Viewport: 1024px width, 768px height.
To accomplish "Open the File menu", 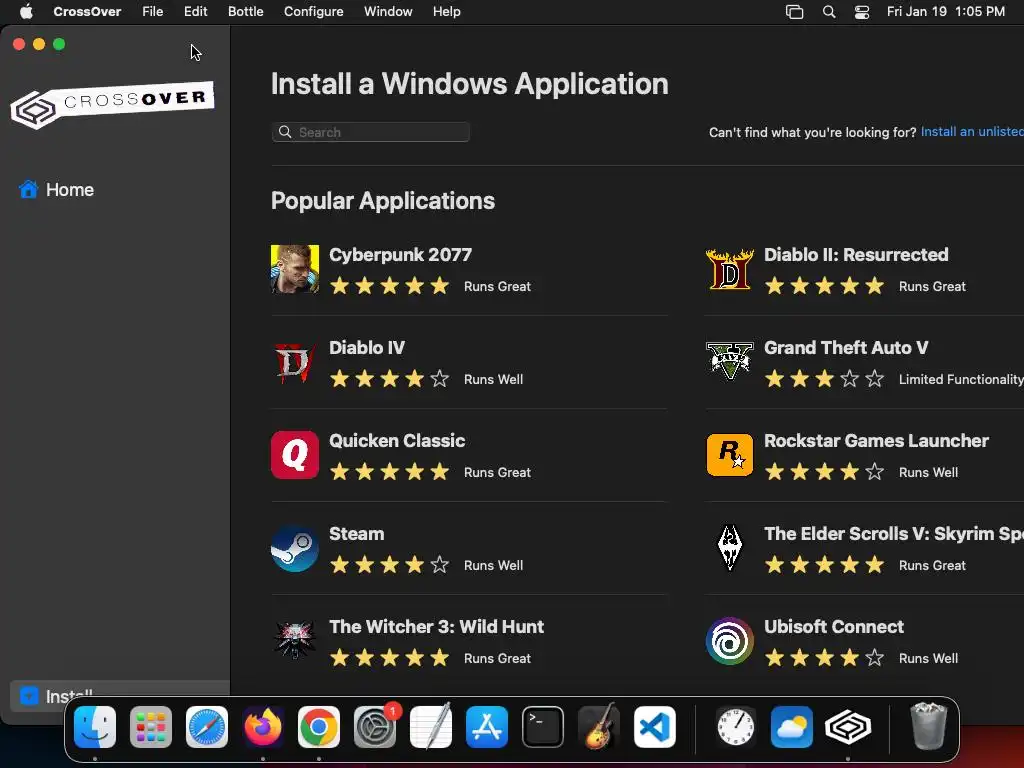I will coord(153,12).
